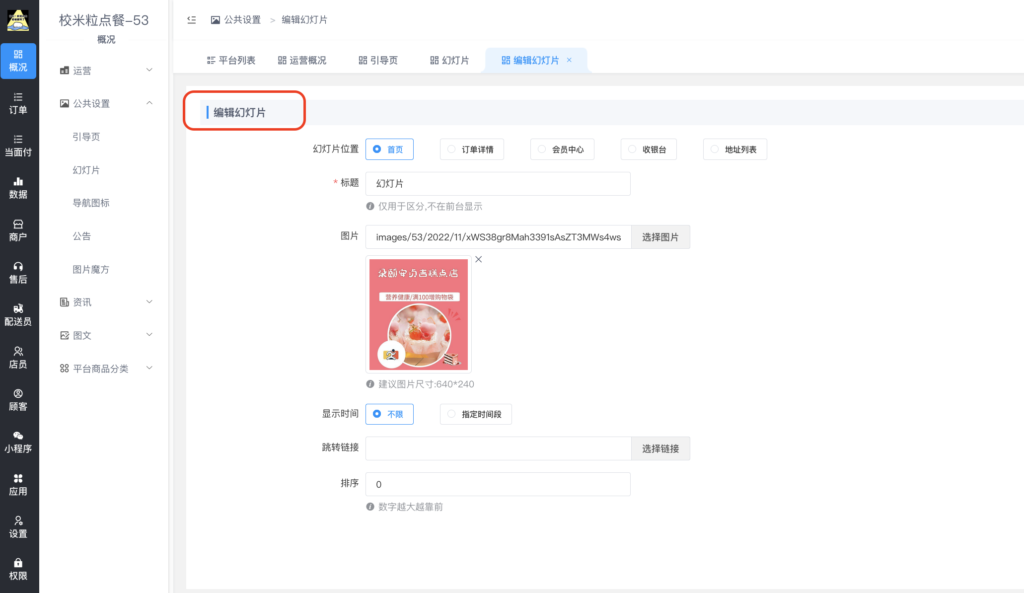
Task: Click the 选择图片 button
Action: tap(663, 237)
